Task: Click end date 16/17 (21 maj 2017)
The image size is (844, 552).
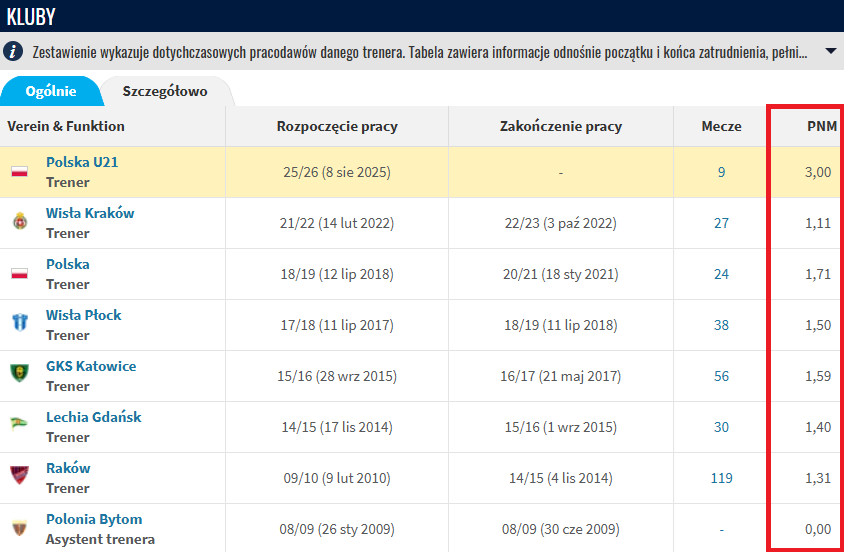Action: click(561, 376)
